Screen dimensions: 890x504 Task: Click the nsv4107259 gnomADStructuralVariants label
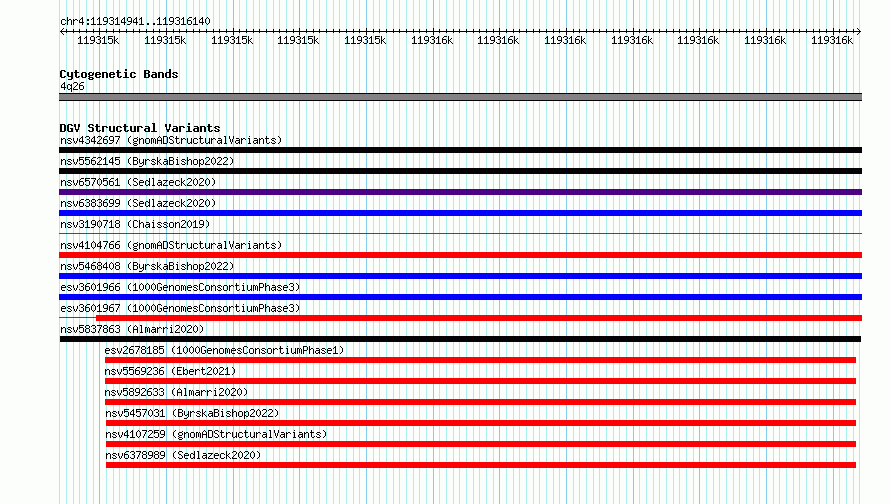216,434
